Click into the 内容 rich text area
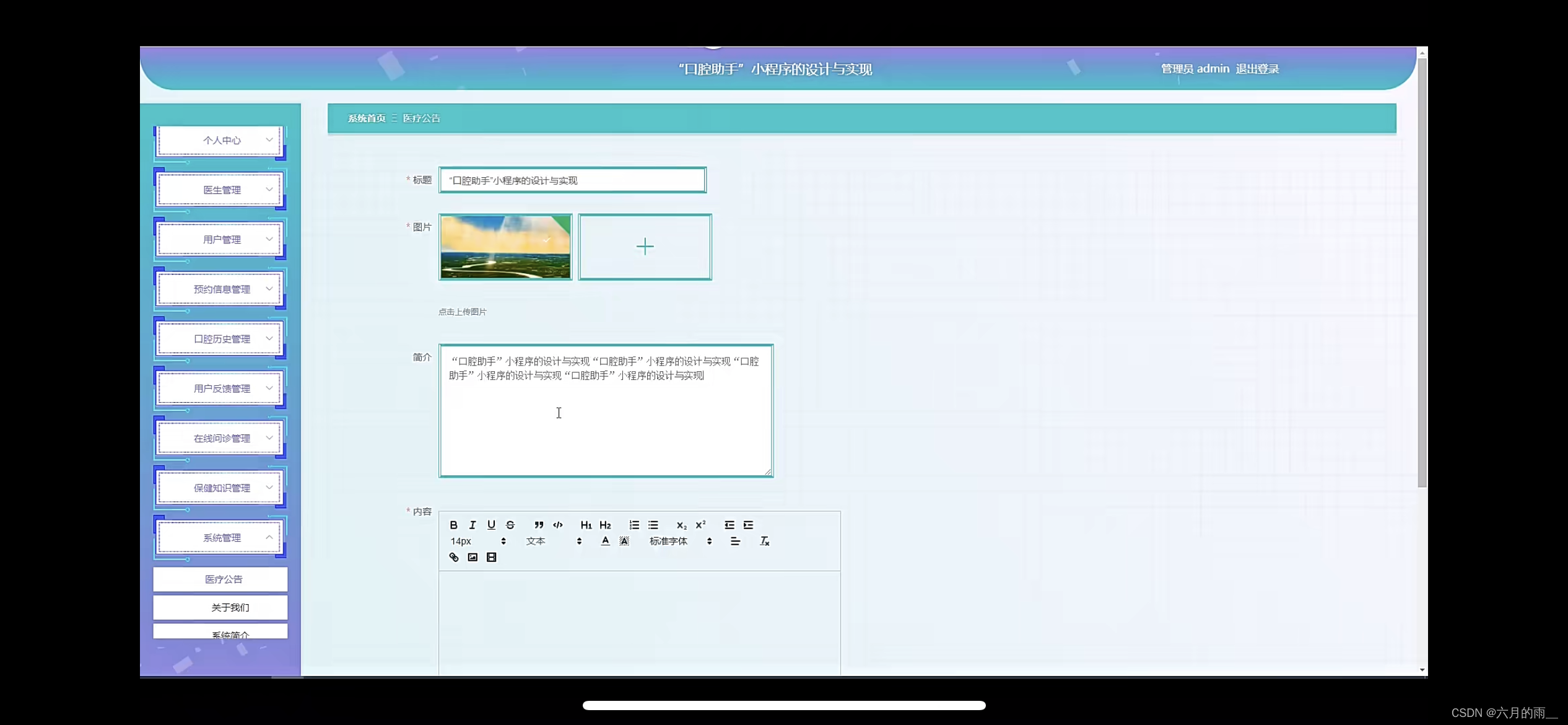Viewport: 1568px width, 725px height. (x=640, y=623)
